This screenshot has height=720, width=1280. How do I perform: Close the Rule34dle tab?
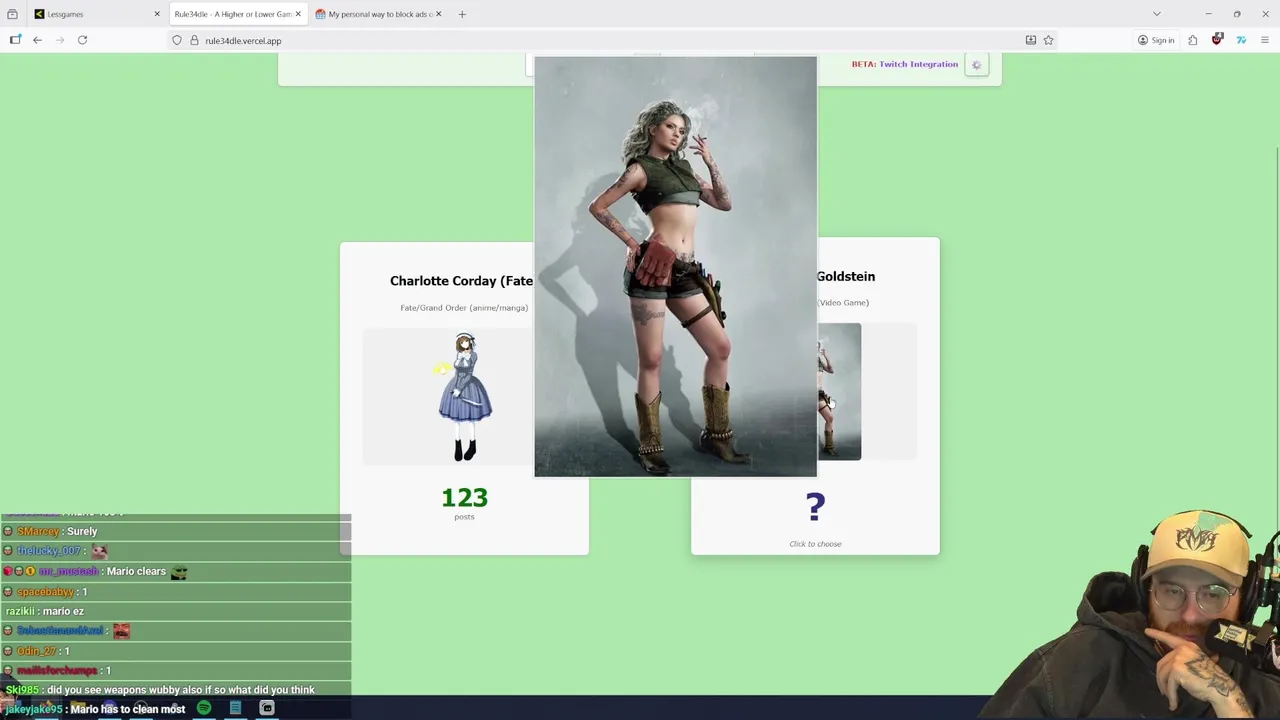pos(298,14)
